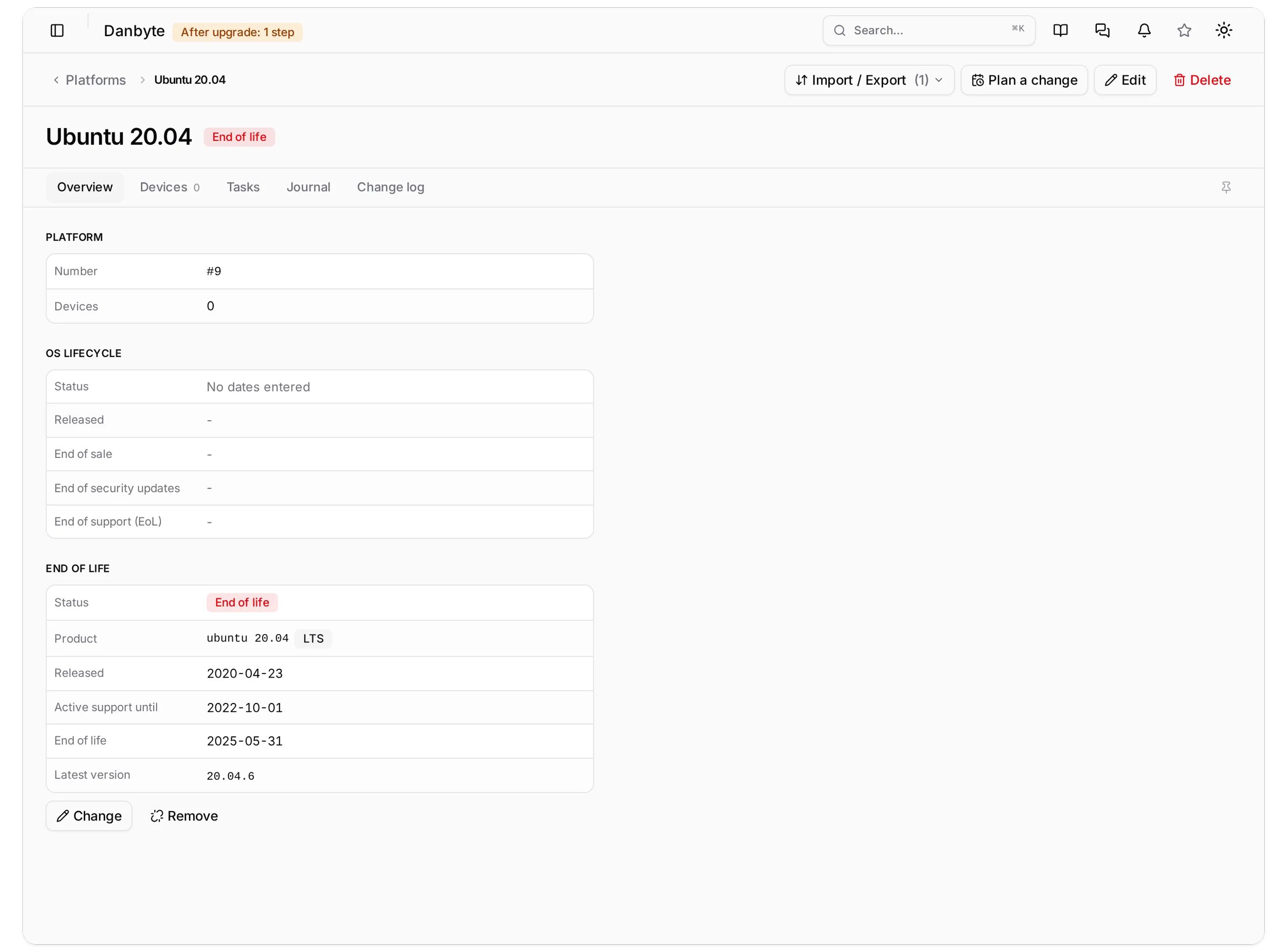Click the search magnifier icon
The width and height of the screenshot is (1272, 952).
click(x=840, y=30)
